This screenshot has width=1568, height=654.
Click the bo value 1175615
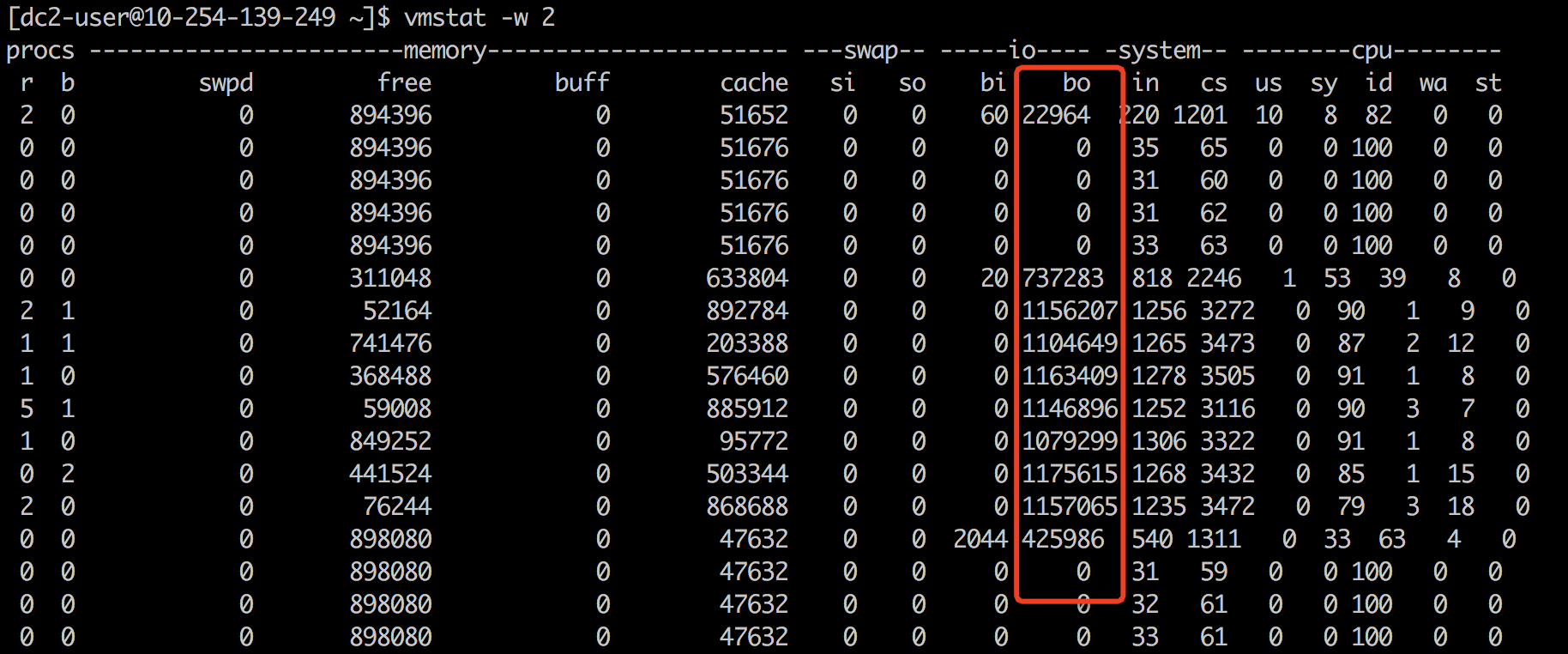point(1070,474)
